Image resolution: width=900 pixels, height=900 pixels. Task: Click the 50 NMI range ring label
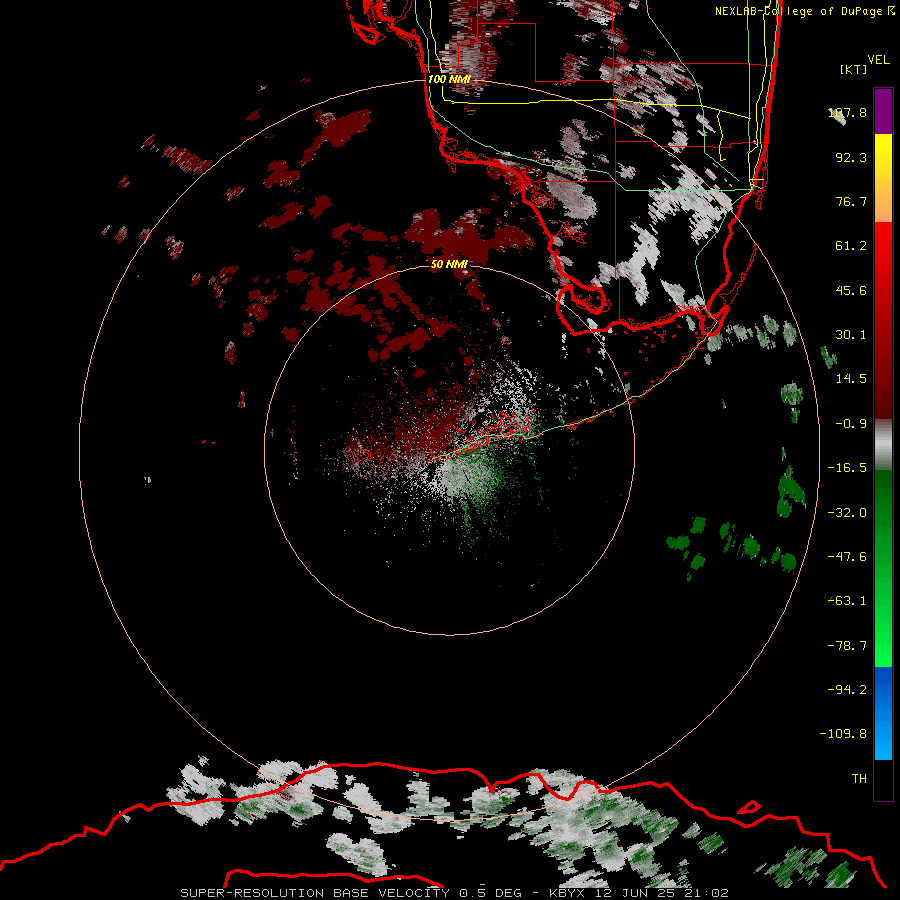(449, 264)
